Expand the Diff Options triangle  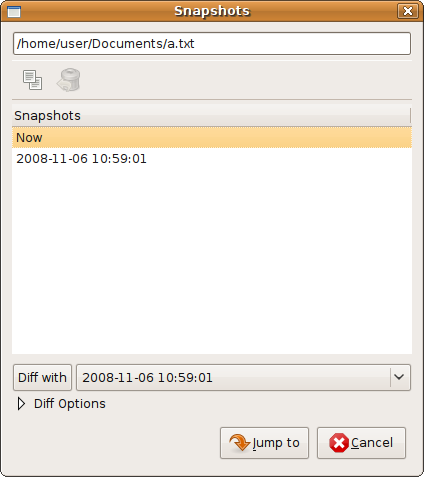pyautogui.click(x=21, y=404)
